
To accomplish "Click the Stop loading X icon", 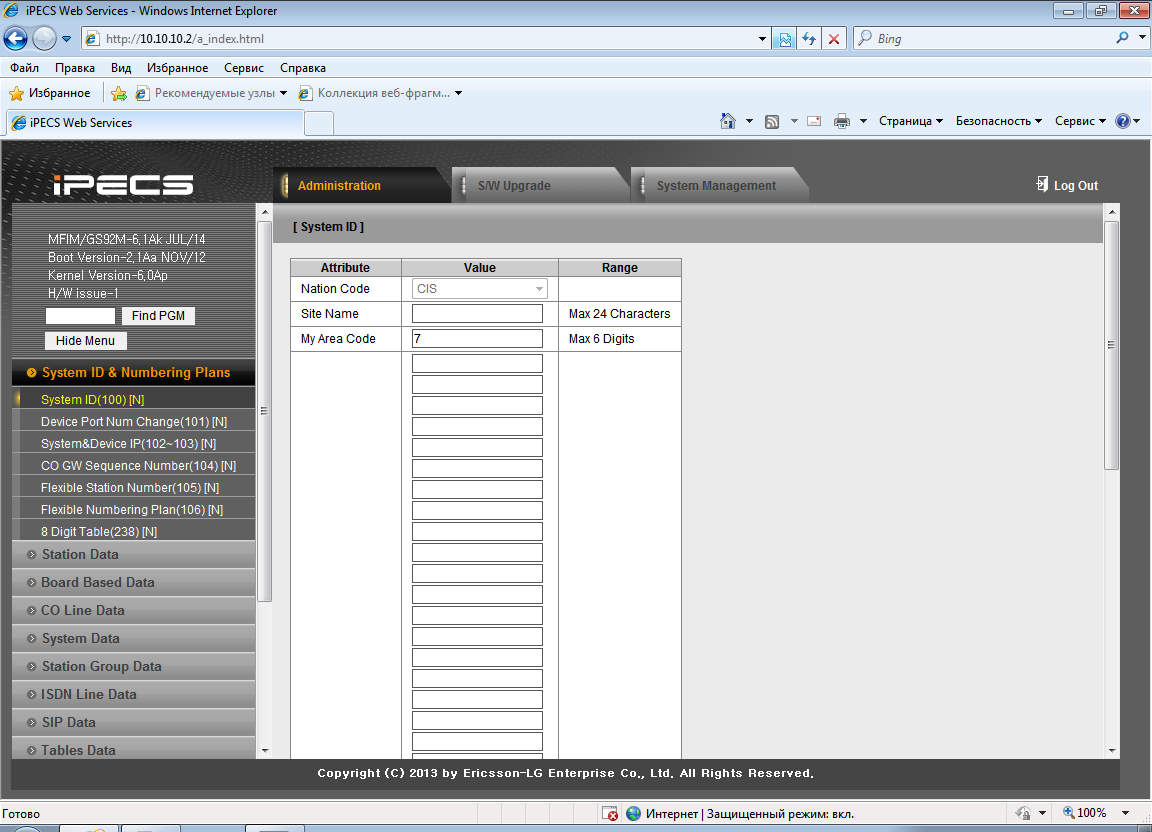I will (834, 39).
